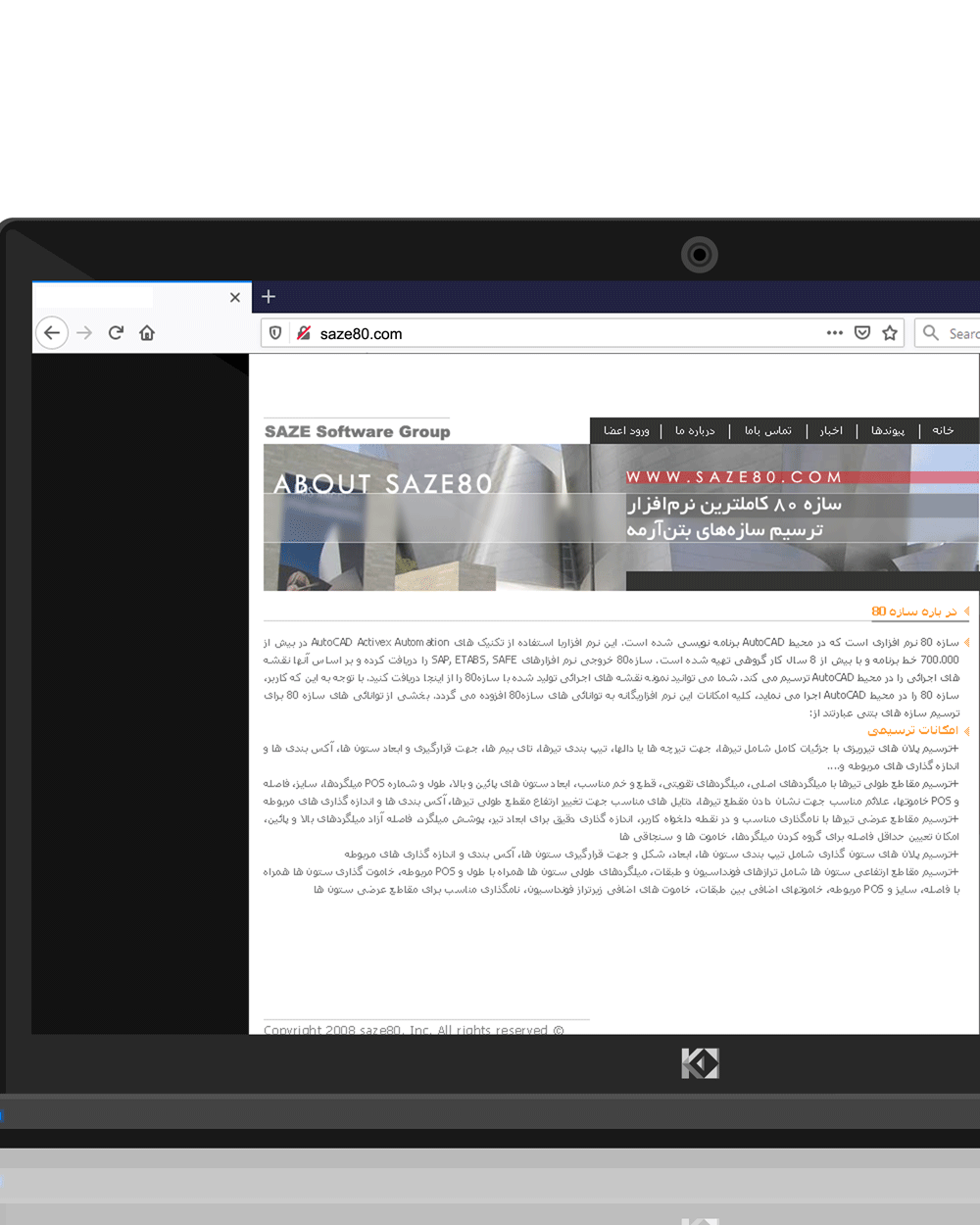Open page actions three-dot menu
Image resolution: width=980 pixels, height=1225 pixels.
[x=834, y=333]
